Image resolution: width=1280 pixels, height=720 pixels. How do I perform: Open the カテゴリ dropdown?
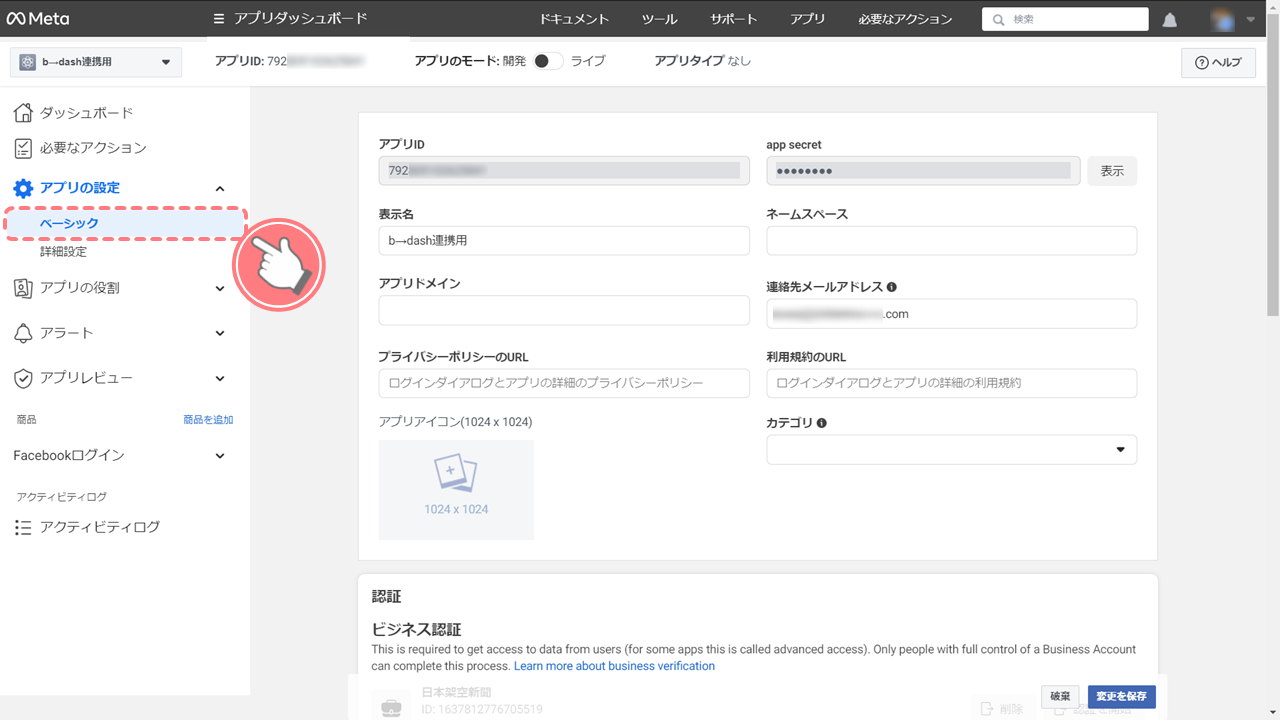coord(951,450)
